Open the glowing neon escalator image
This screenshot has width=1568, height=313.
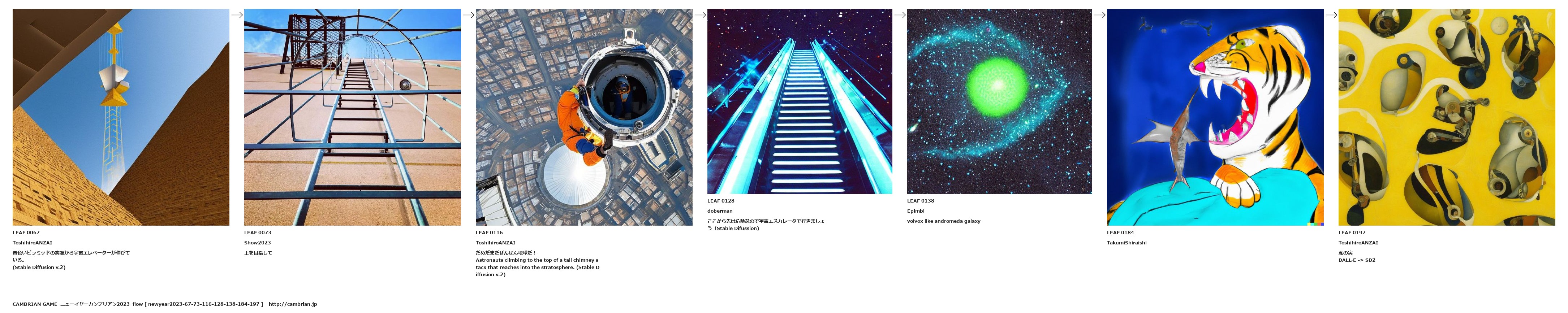point(800,101)
